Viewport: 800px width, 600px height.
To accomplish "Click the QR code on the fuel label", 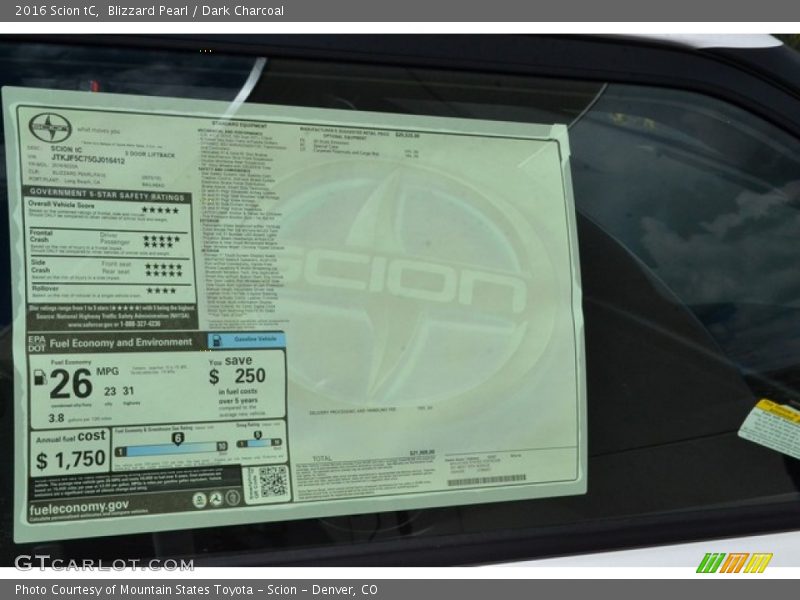I will pos(273,481).
